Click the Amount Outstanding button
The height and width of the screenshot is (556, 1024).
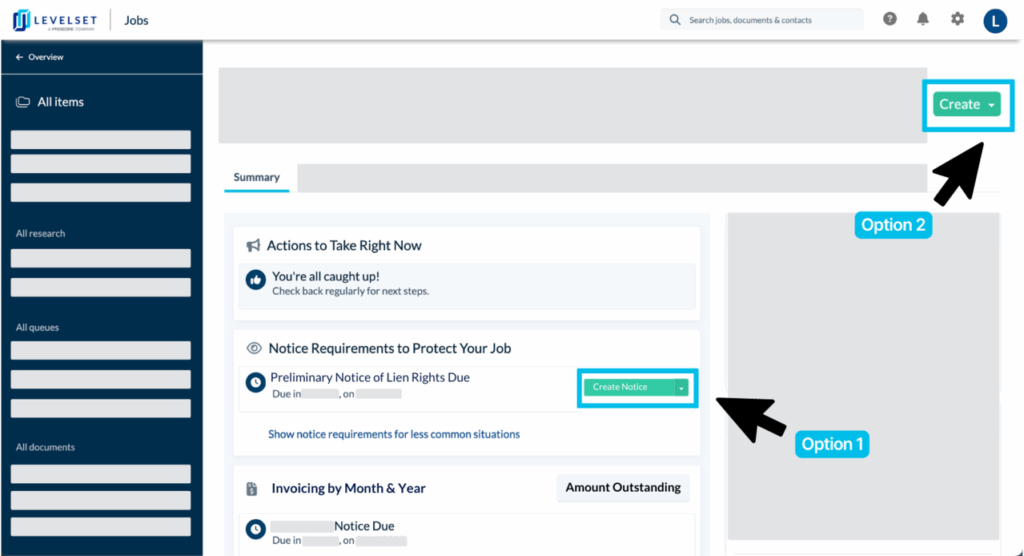point(623,488)
